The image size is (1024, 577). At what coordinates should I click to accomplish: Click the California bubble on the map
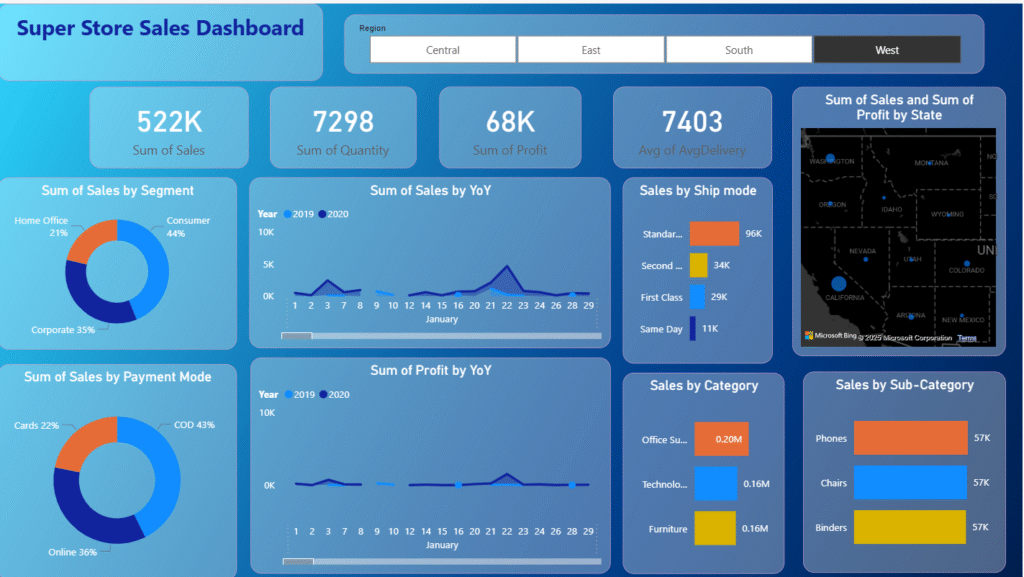point(838,283)
